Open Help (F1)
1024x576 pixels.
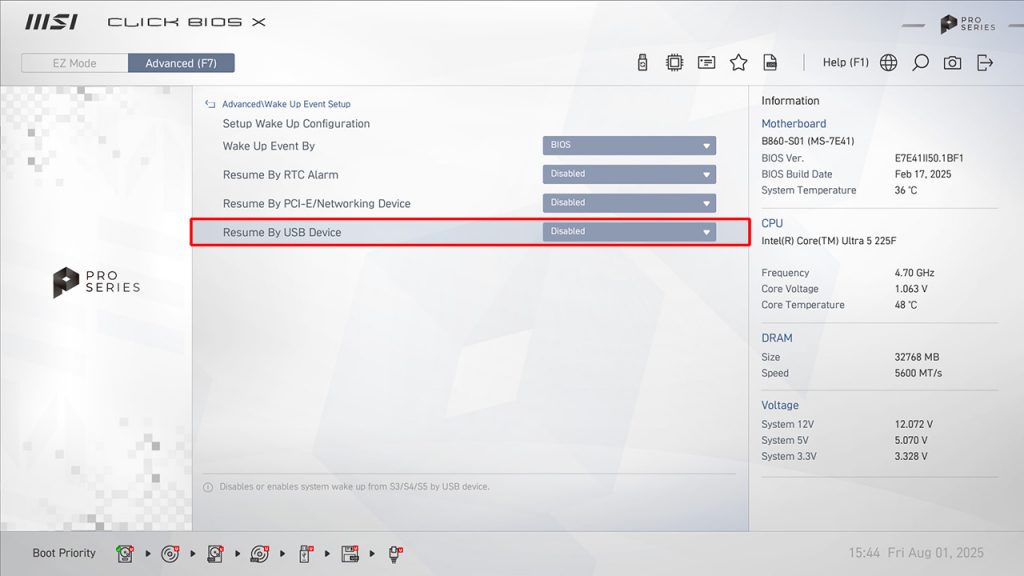click(x=845, y=63)
